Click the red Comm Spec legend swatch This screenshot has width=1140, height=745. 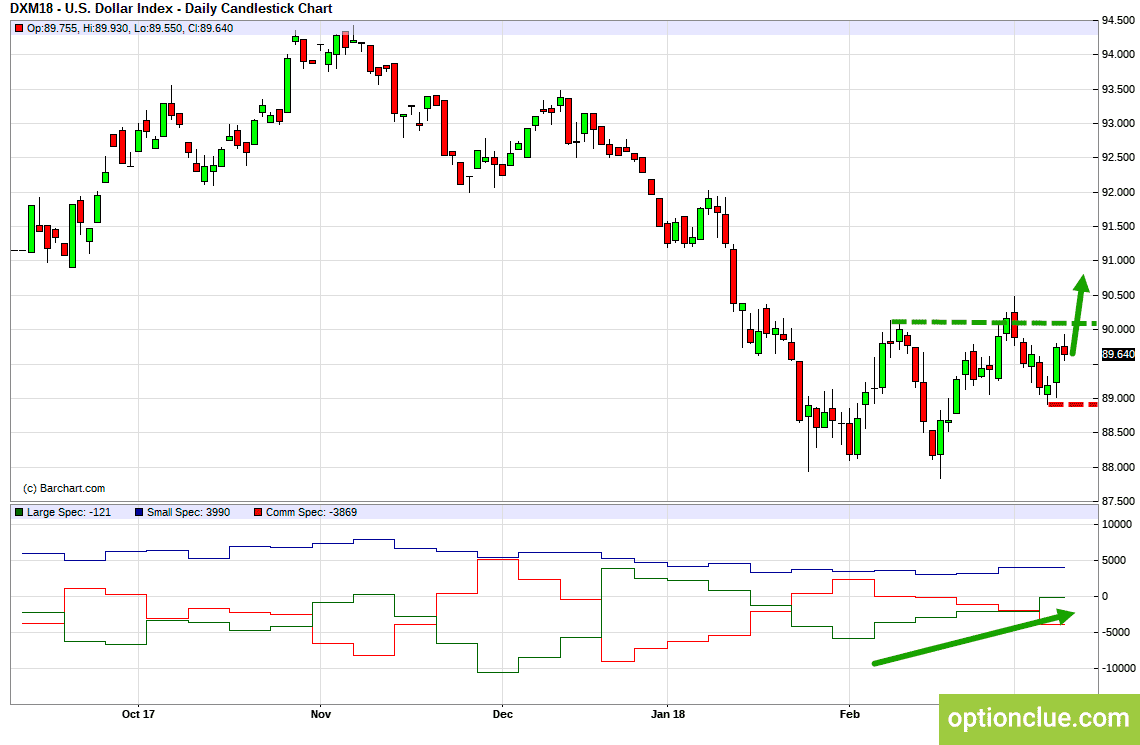tap(257, 512)
